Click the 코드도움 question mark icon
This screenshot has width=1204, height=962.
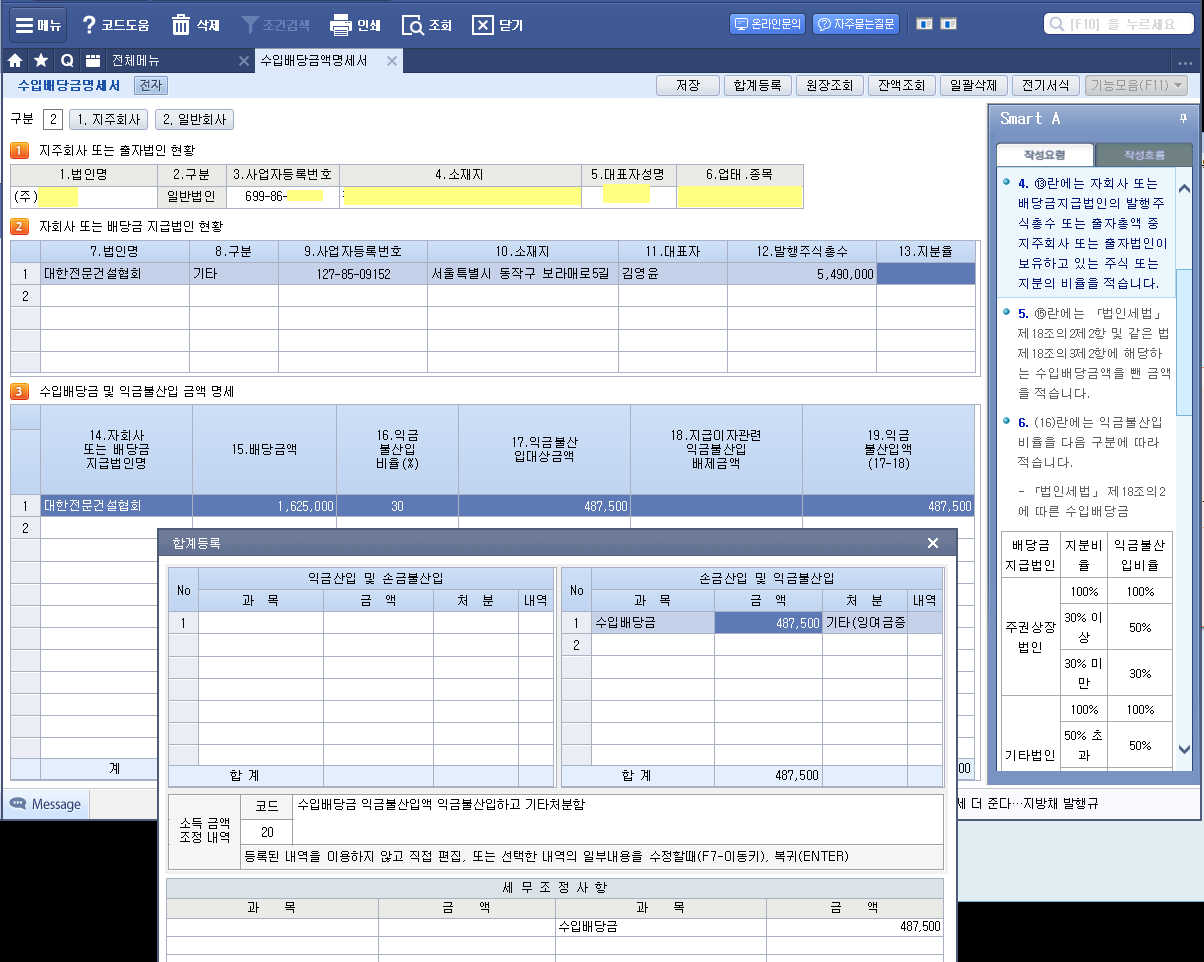point(90,25)
